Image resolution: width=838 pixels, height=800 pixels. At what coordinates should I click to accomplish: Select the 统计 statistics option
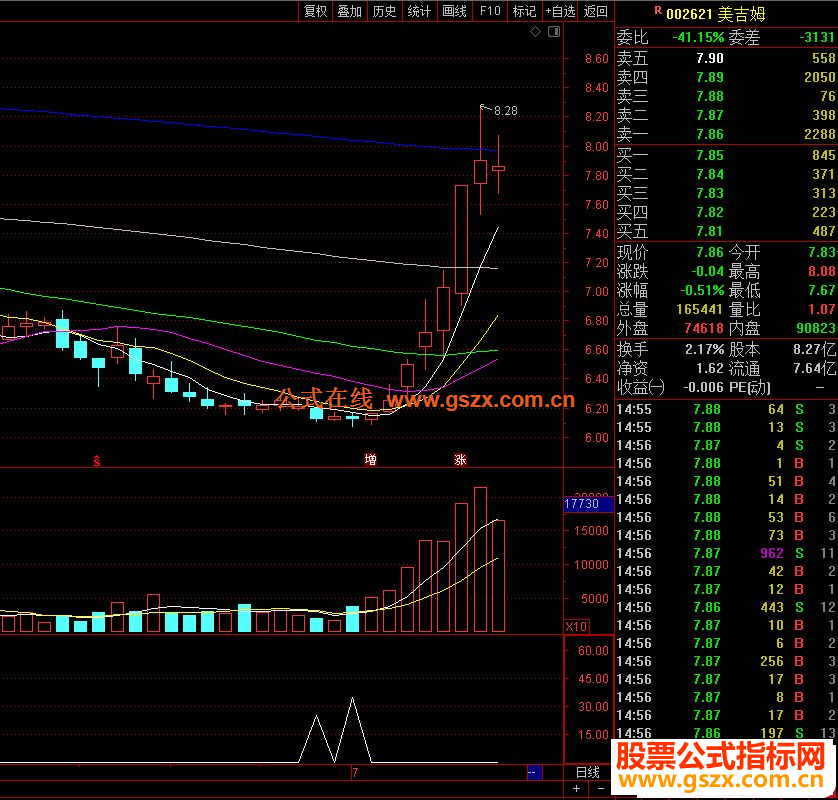tap(419, 11)
